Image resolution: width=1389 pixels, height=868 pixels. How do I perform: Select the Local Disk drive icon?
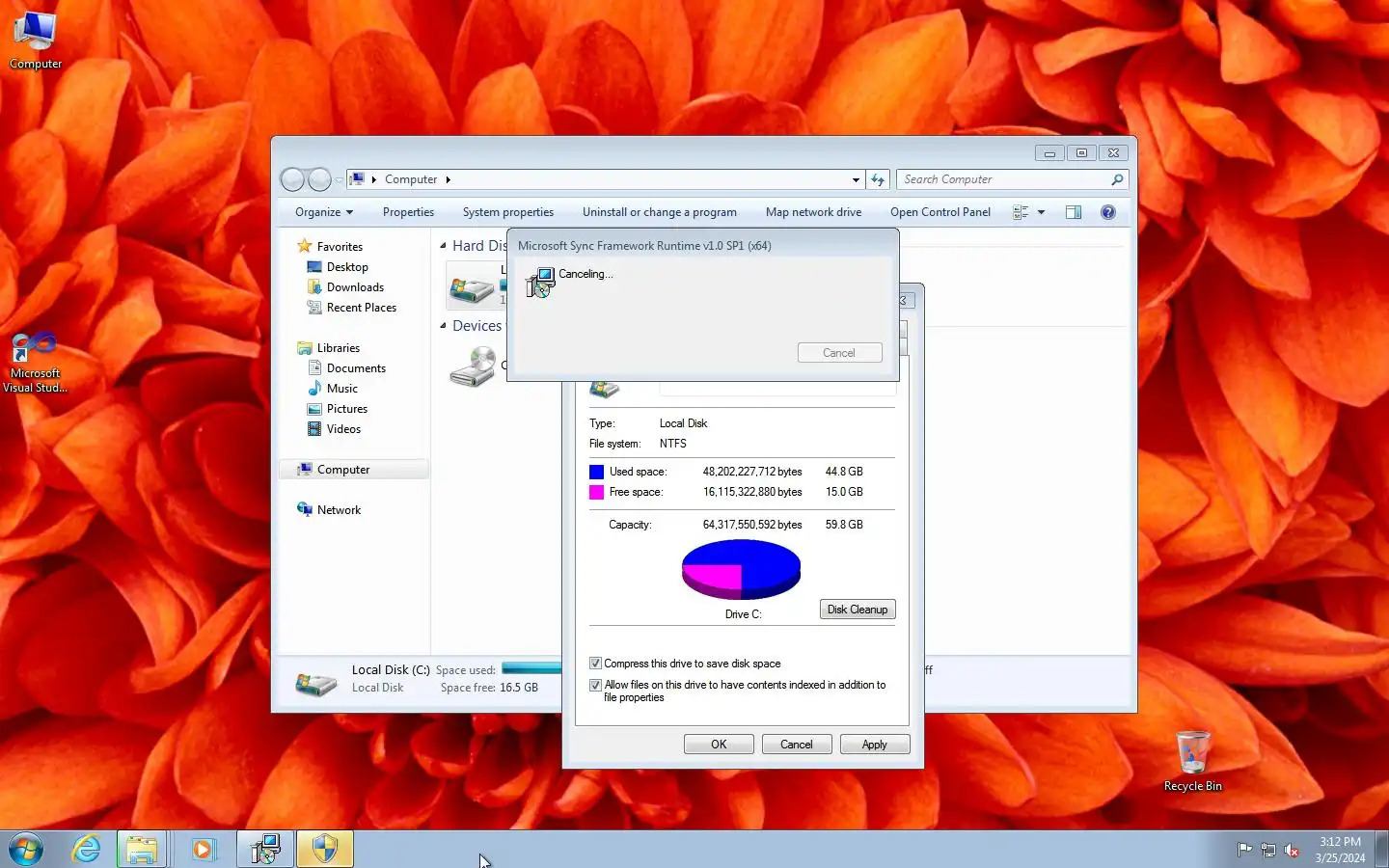[472, 286]
